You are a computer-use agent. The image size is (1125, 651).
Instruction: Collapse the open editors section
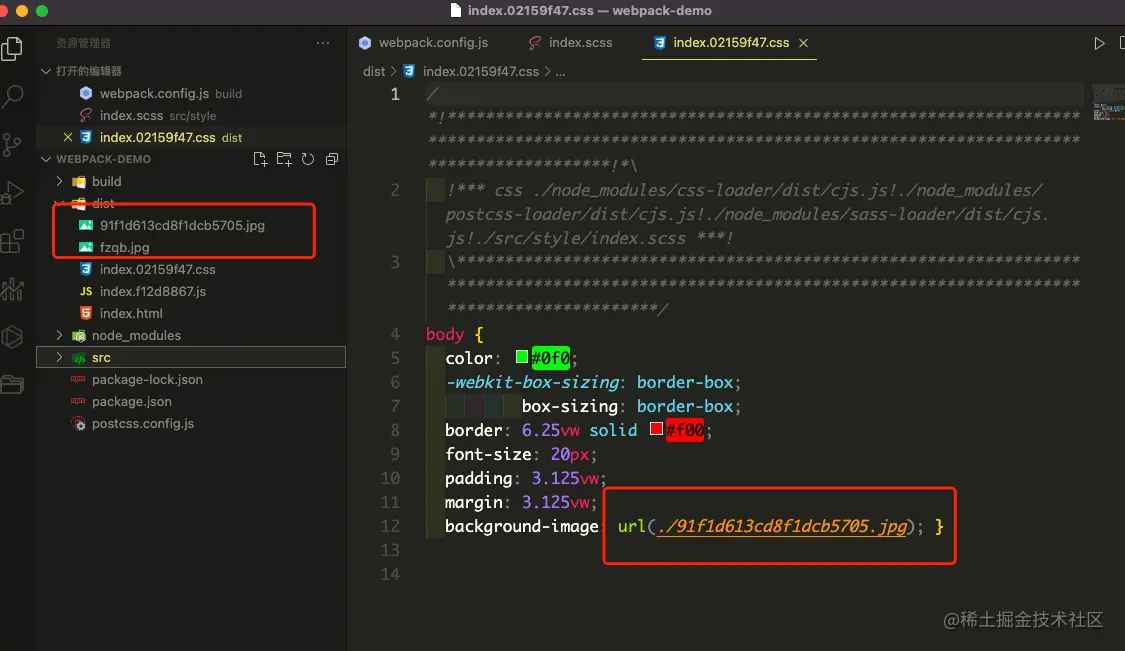pyautogui.click(x=46, y=71)
